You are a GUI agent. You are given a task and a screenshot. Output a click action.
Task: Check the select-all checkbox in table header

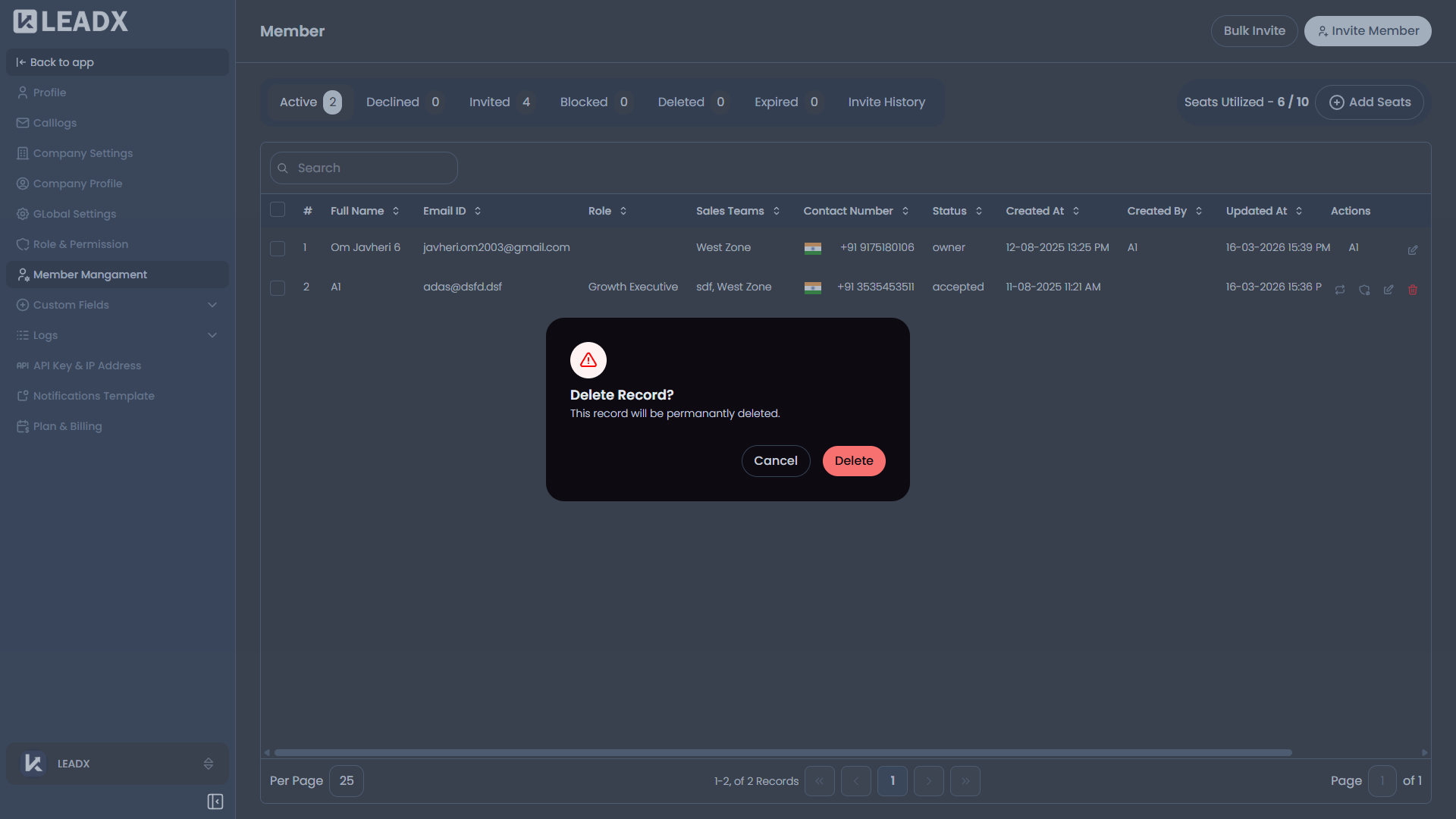tap(278, 209)
